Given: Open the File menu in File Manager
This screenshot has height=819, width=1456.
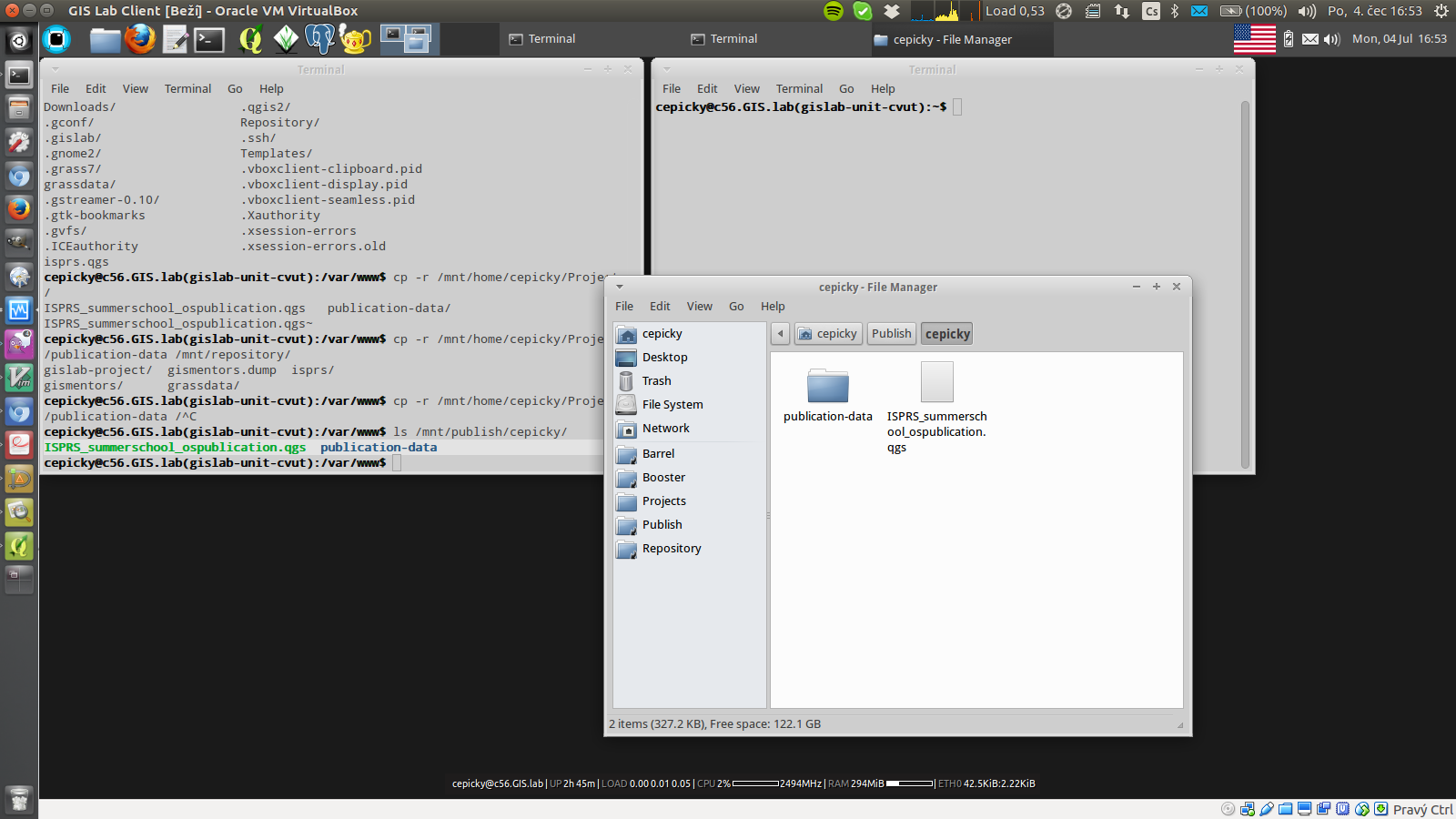Looking at the screenshot, I should pyautogui.click(x=624, y=307).
